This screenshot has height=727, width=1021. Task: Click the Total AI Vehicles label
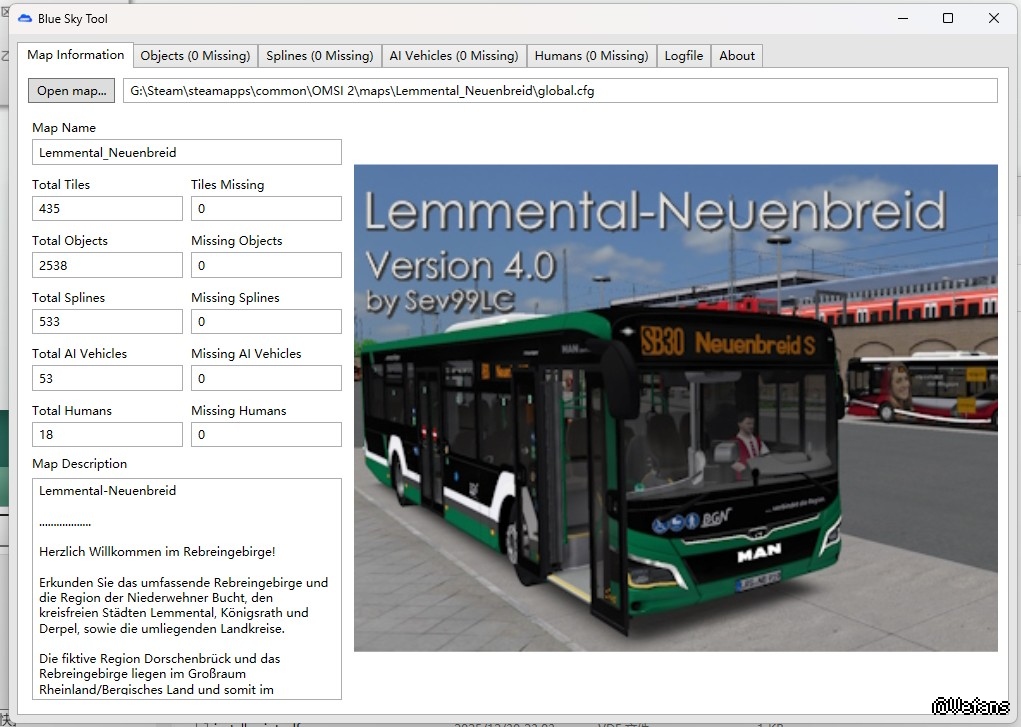79,353
